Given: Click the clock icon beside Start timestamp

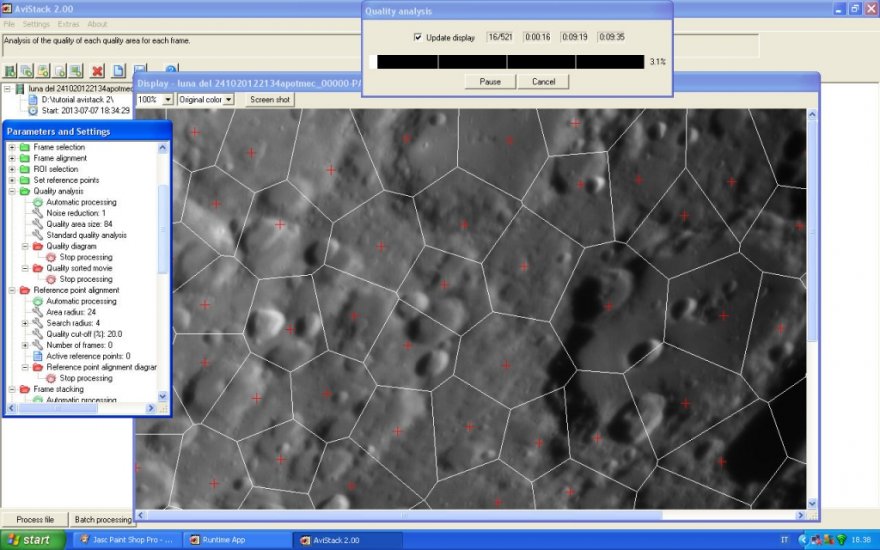Looking at the screenshot, I should pos(33,111).
